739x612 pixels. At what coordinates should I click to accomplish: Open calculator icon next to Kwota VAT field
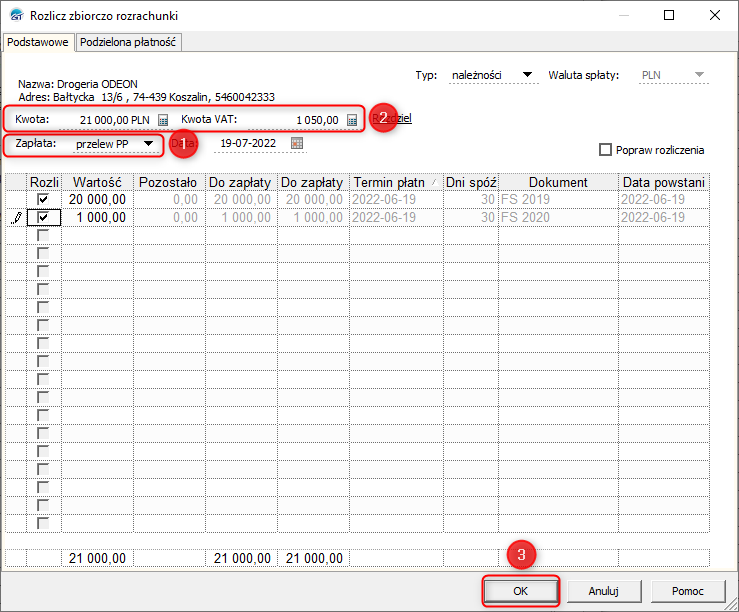point(352,120)
